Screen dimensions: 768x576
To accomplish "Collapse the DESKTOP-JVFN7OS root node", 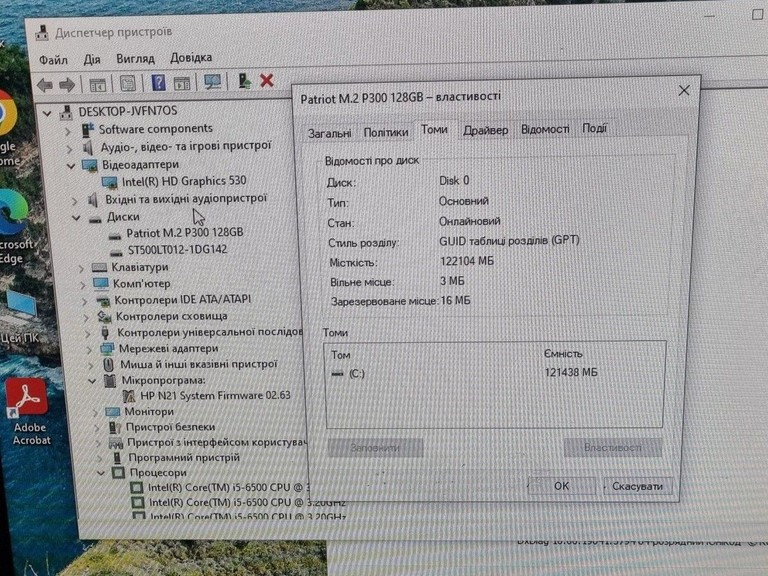I will click(47, 114).
